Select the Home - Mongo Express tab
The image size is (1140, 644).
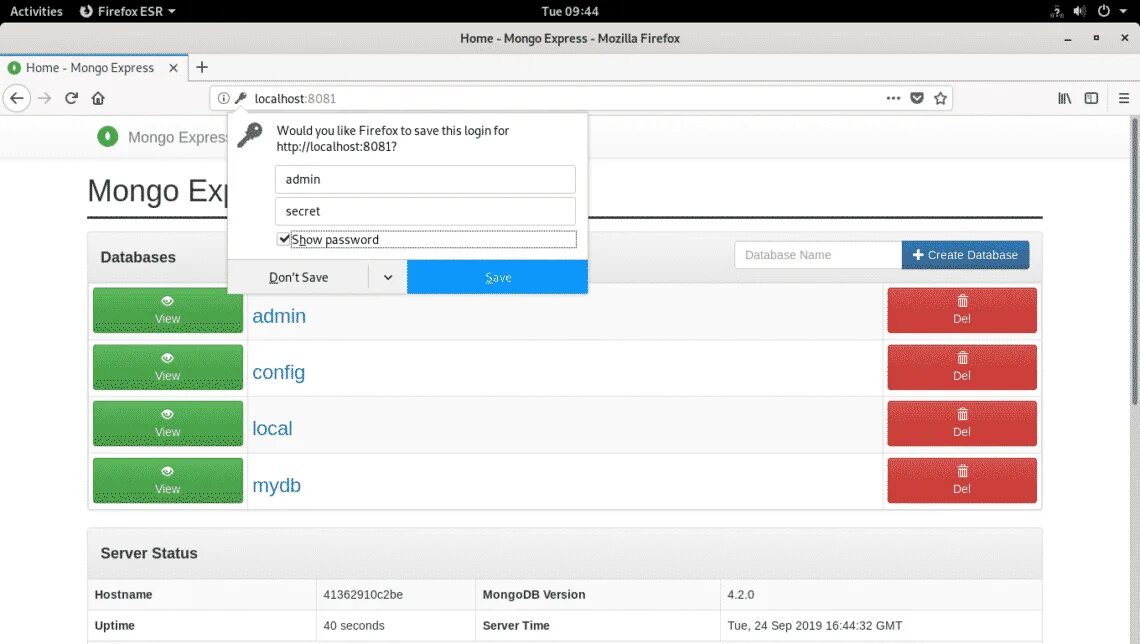point(94,68)
